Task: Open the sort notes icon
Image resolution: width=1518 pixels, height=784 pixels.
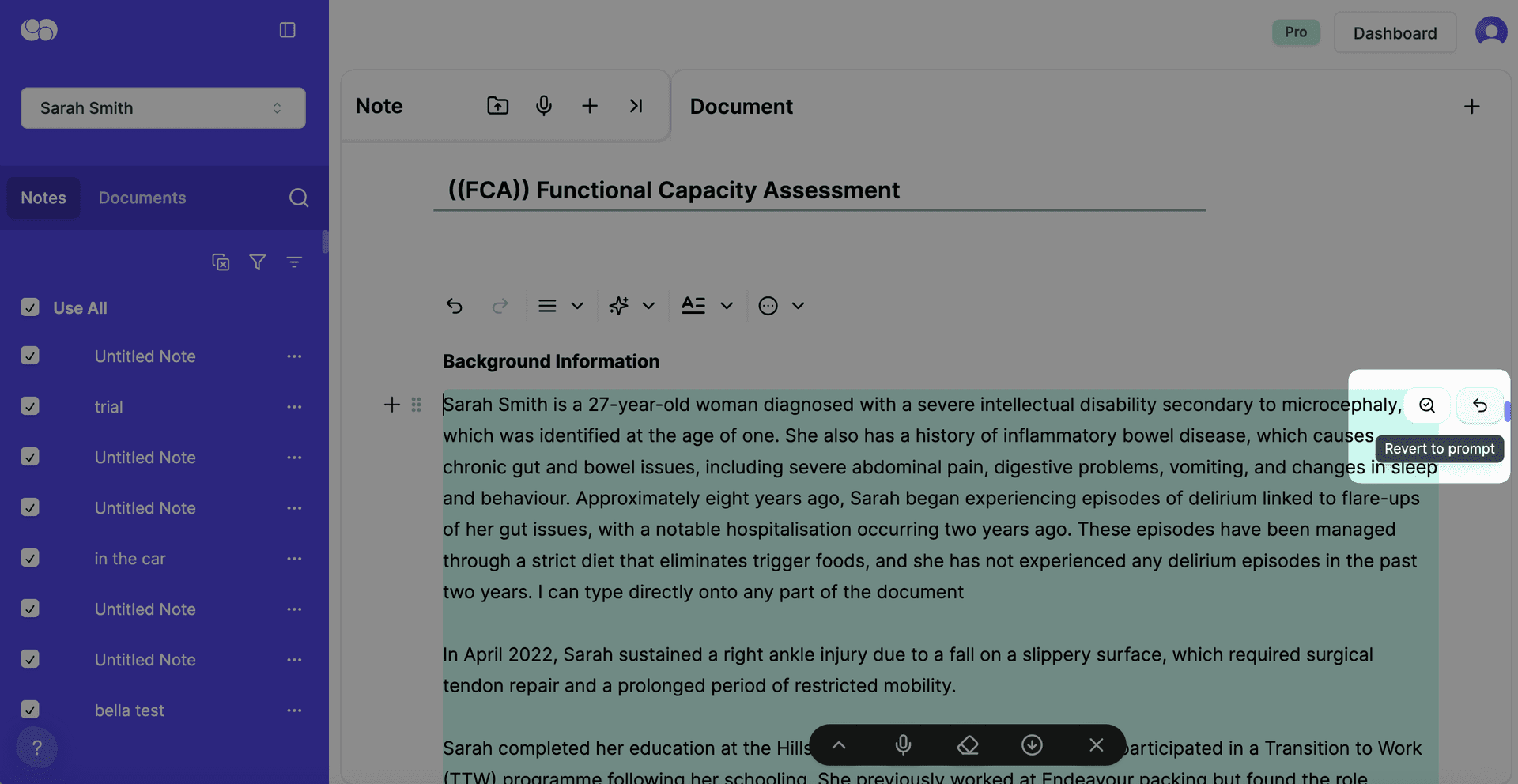Action: click(294, 262)
